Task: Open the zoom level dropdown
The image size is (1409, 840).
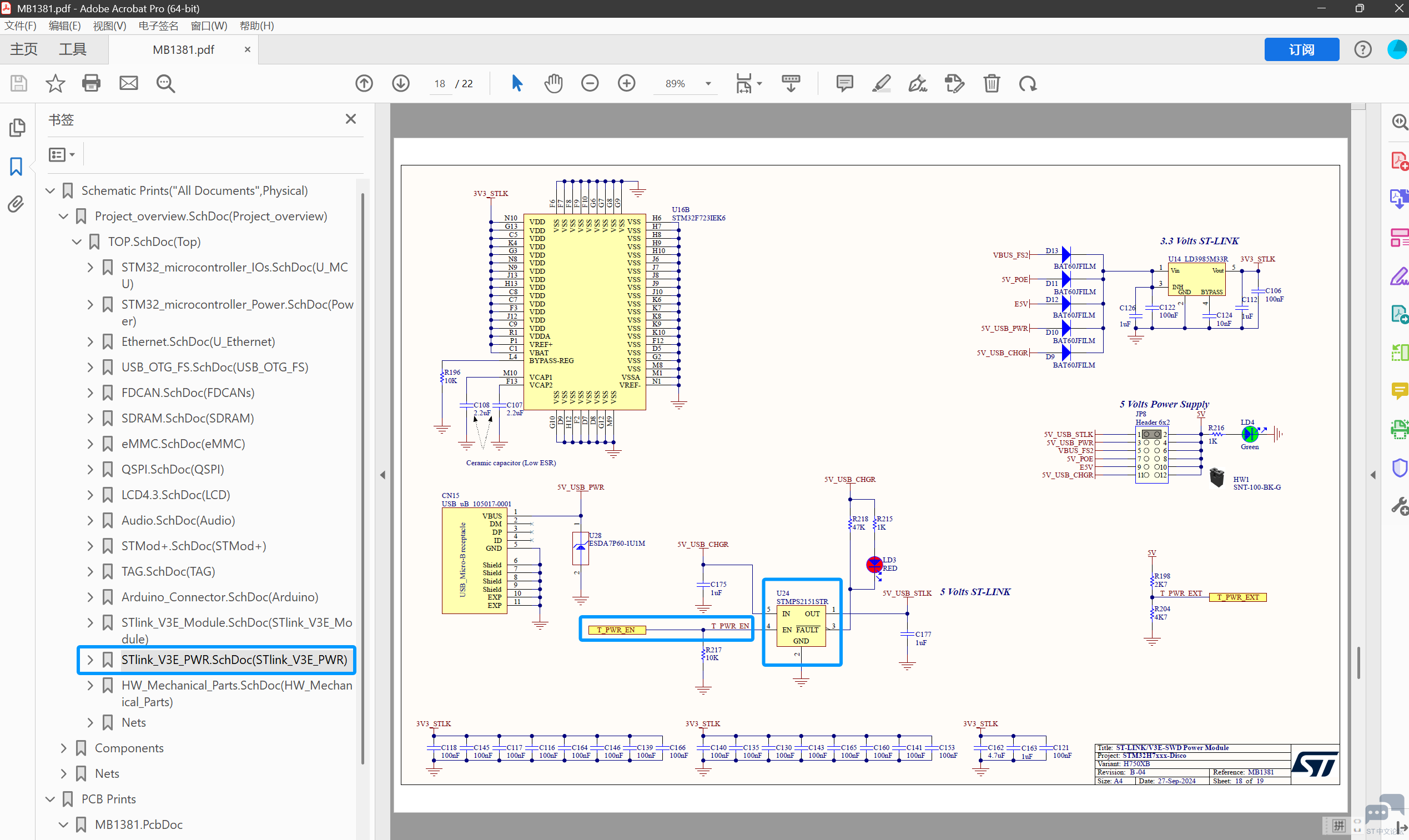Action: click(x=708, y=84)
